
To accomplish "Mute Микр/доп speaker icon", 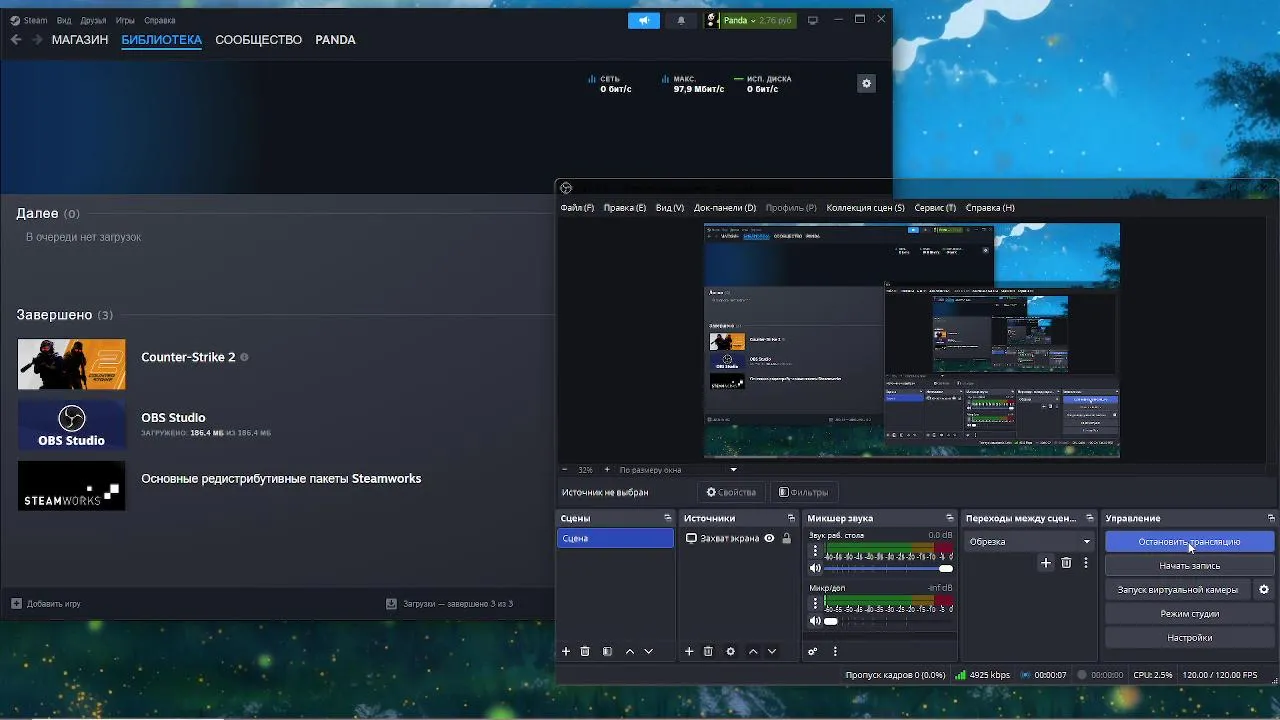I will pos(815,621).
